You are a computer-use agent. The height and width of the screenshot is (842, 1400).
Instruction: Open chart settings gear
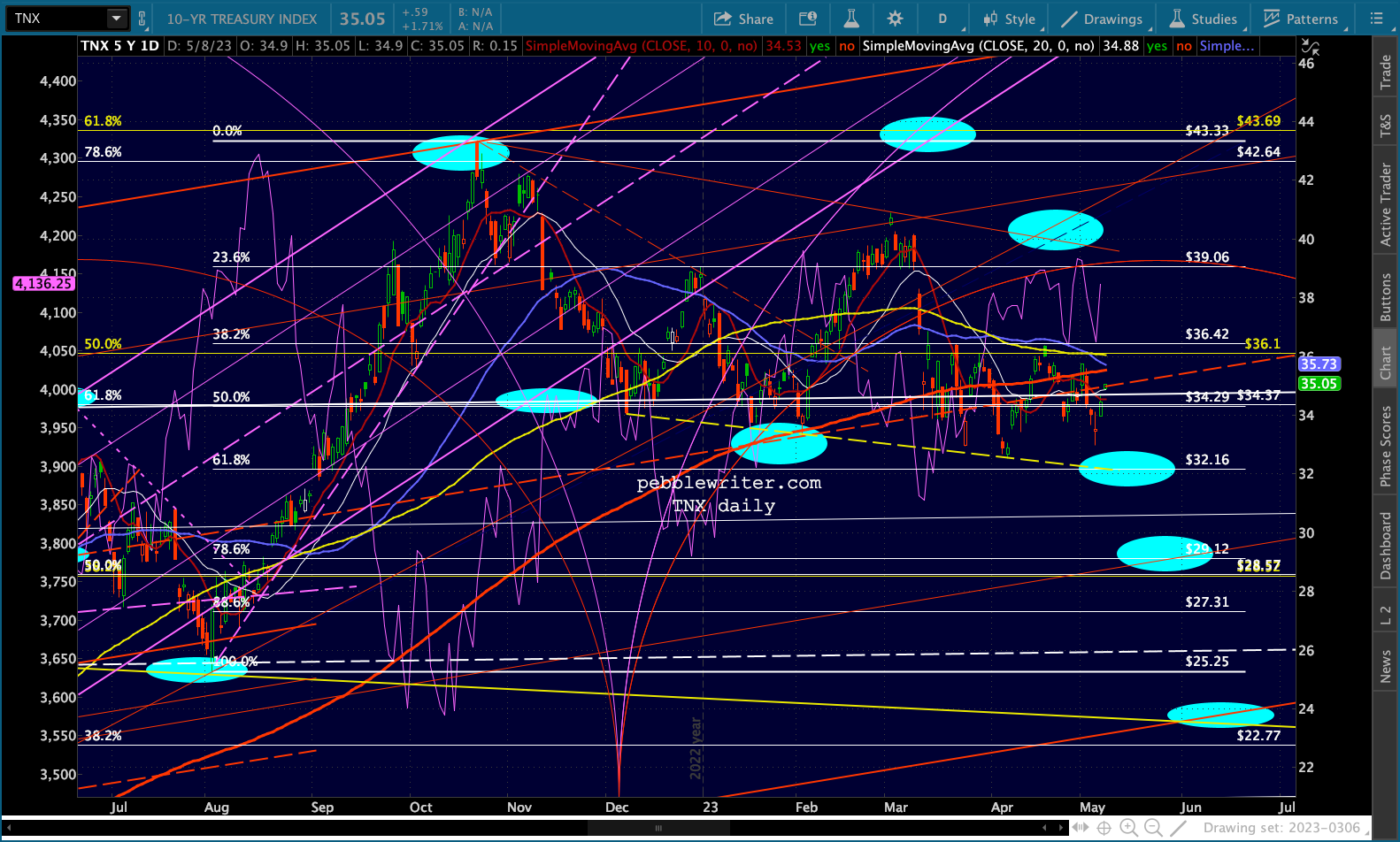(895, 19)
